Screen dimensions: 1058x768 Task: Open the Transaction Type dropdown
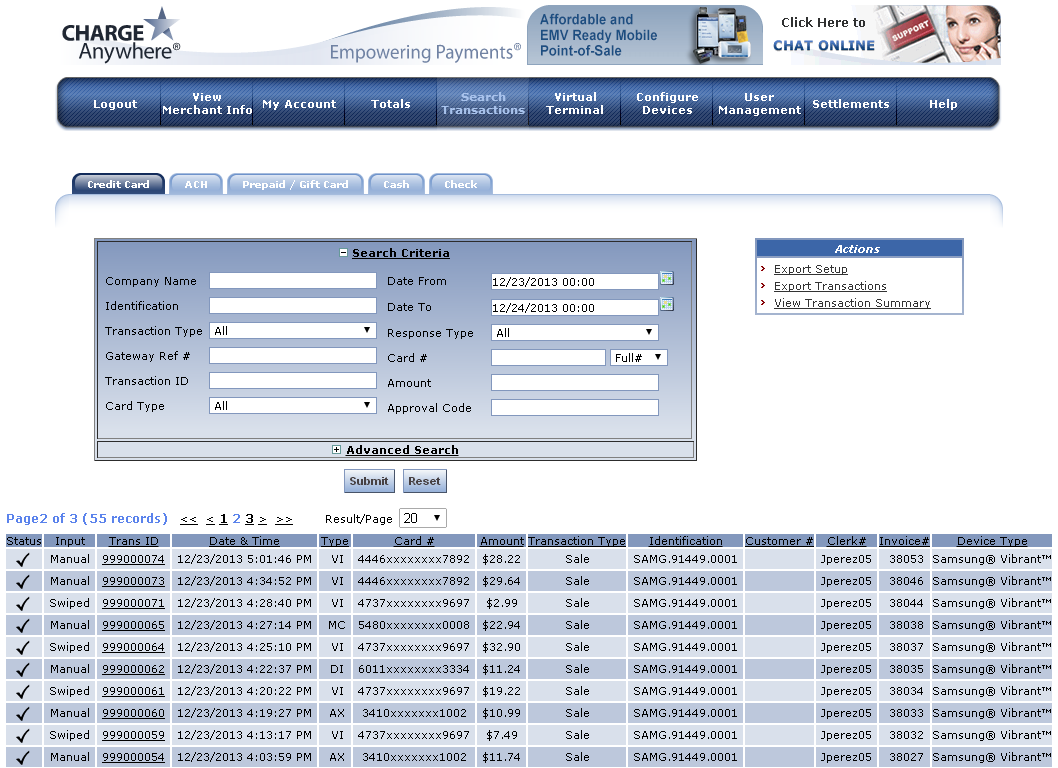292,331
